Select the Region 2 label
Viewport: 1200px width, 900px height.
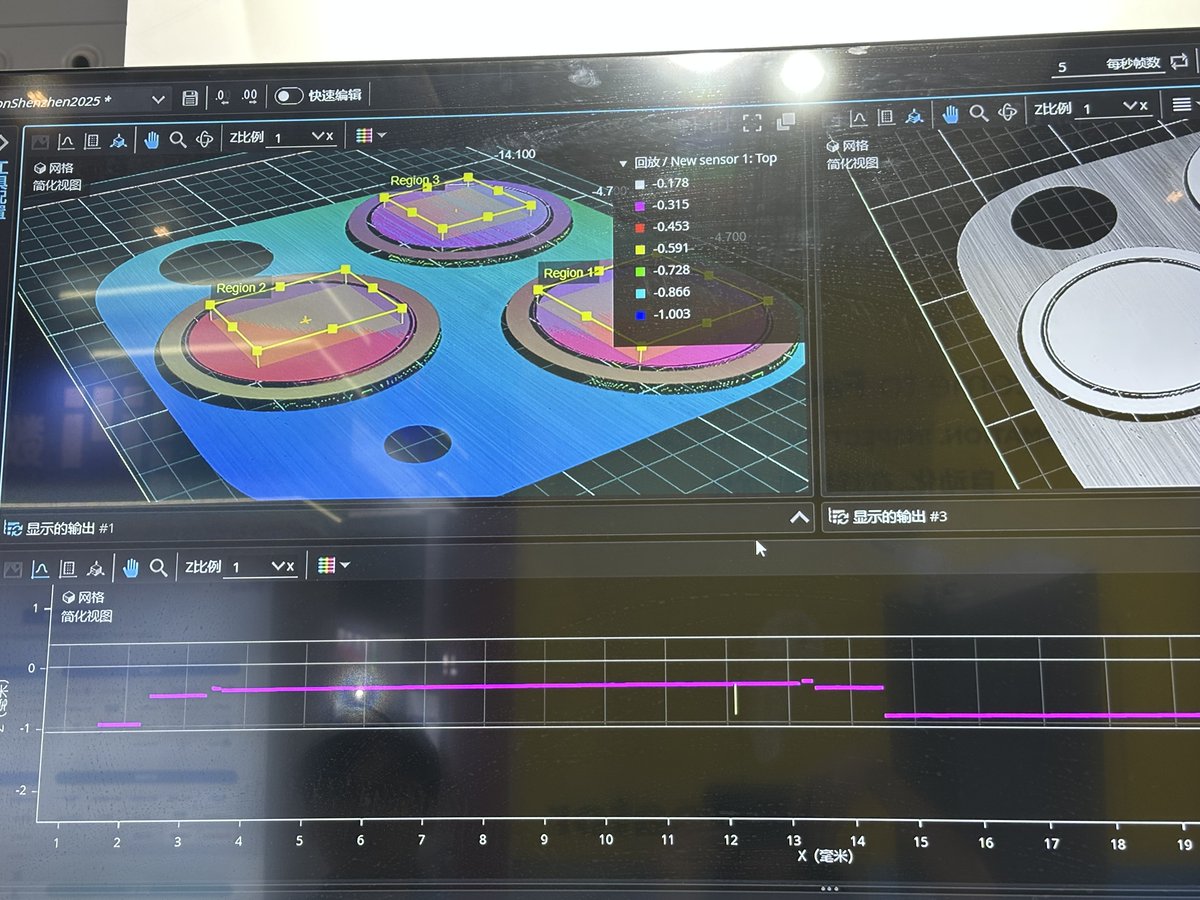tap(240, 288)
